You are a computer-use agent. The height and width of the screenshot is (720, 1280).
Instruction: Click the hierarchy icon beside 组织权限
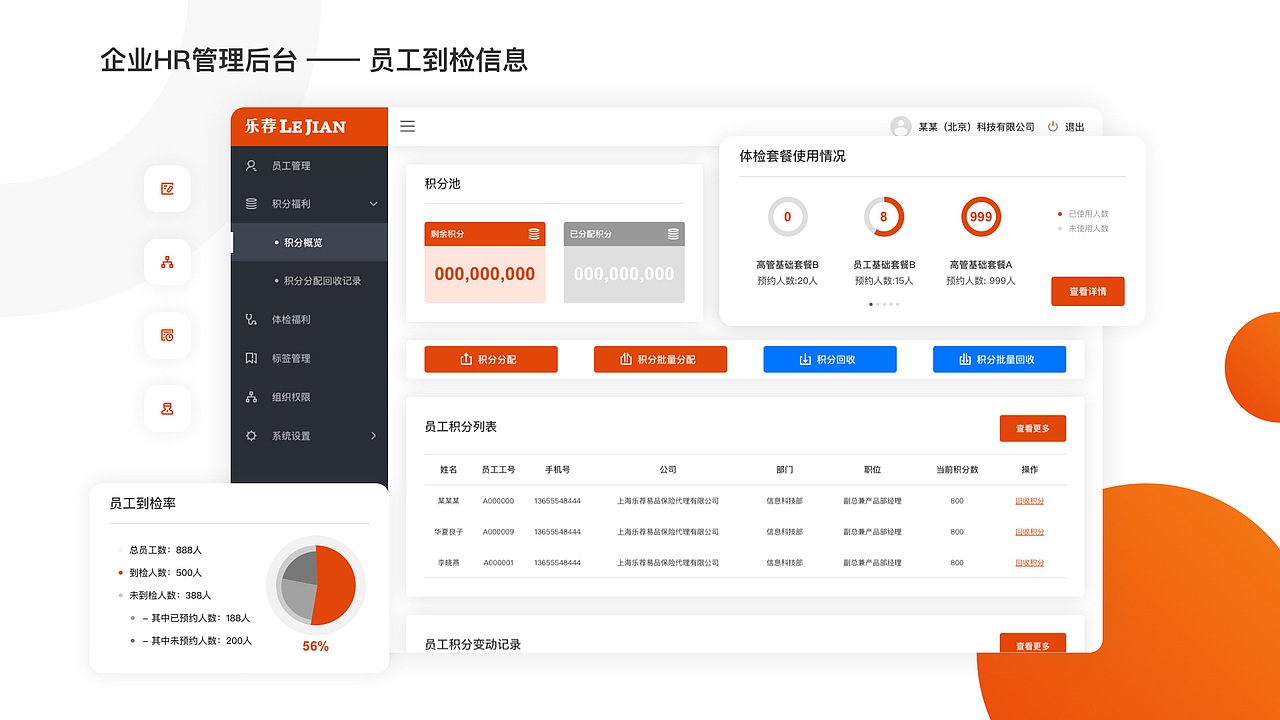251,397
